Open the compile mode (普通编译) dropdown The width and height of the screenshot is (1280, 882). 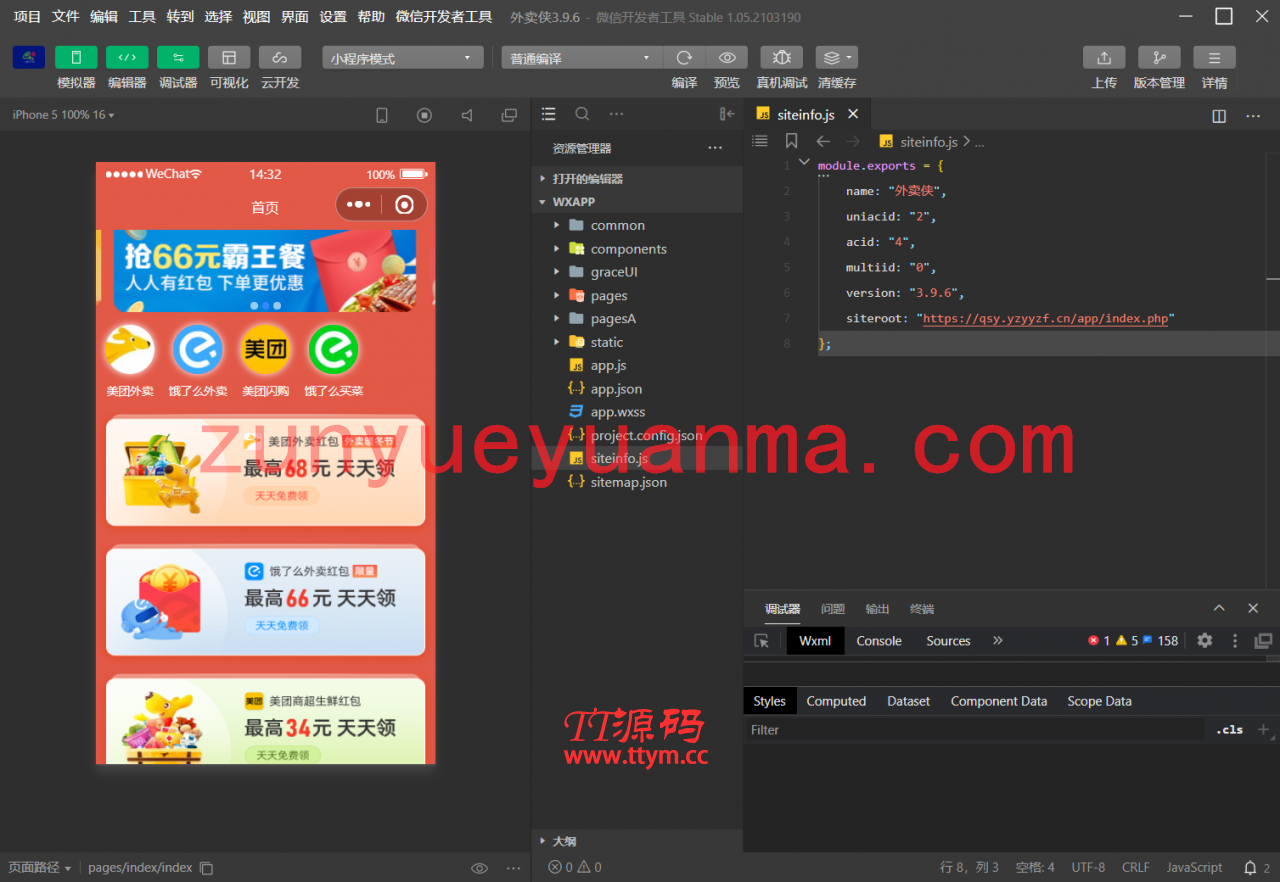581,58
